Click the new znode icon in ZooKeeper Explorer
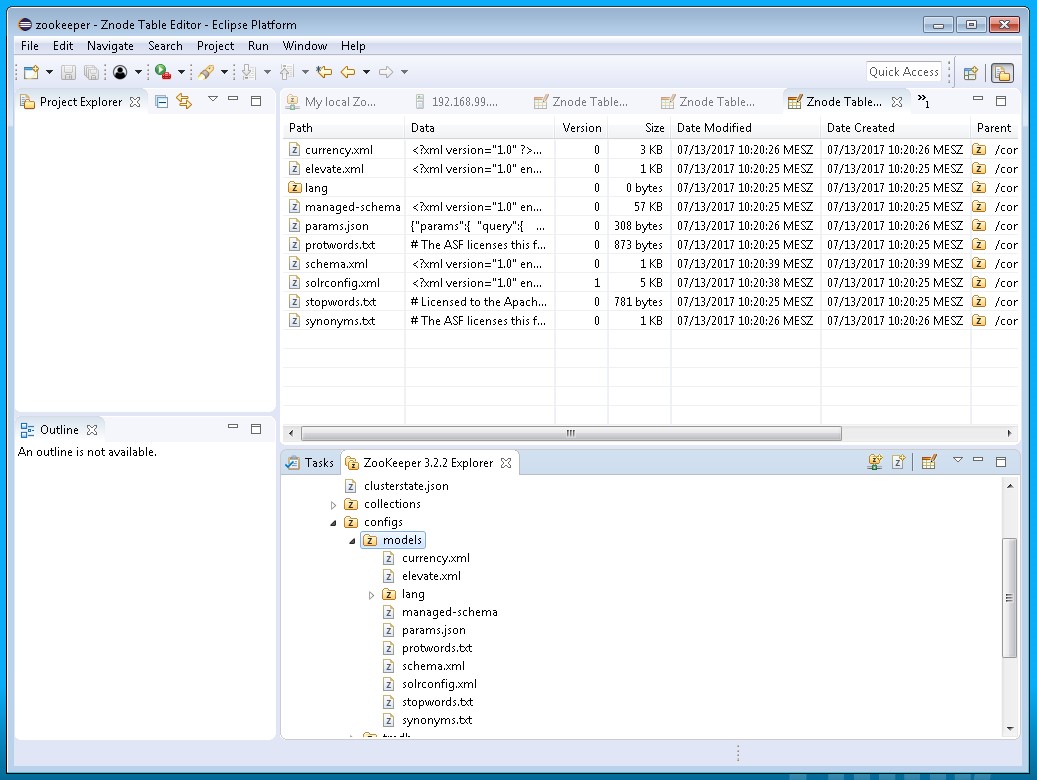This screenshot has height=780, width=1037. tap(899, 462)
